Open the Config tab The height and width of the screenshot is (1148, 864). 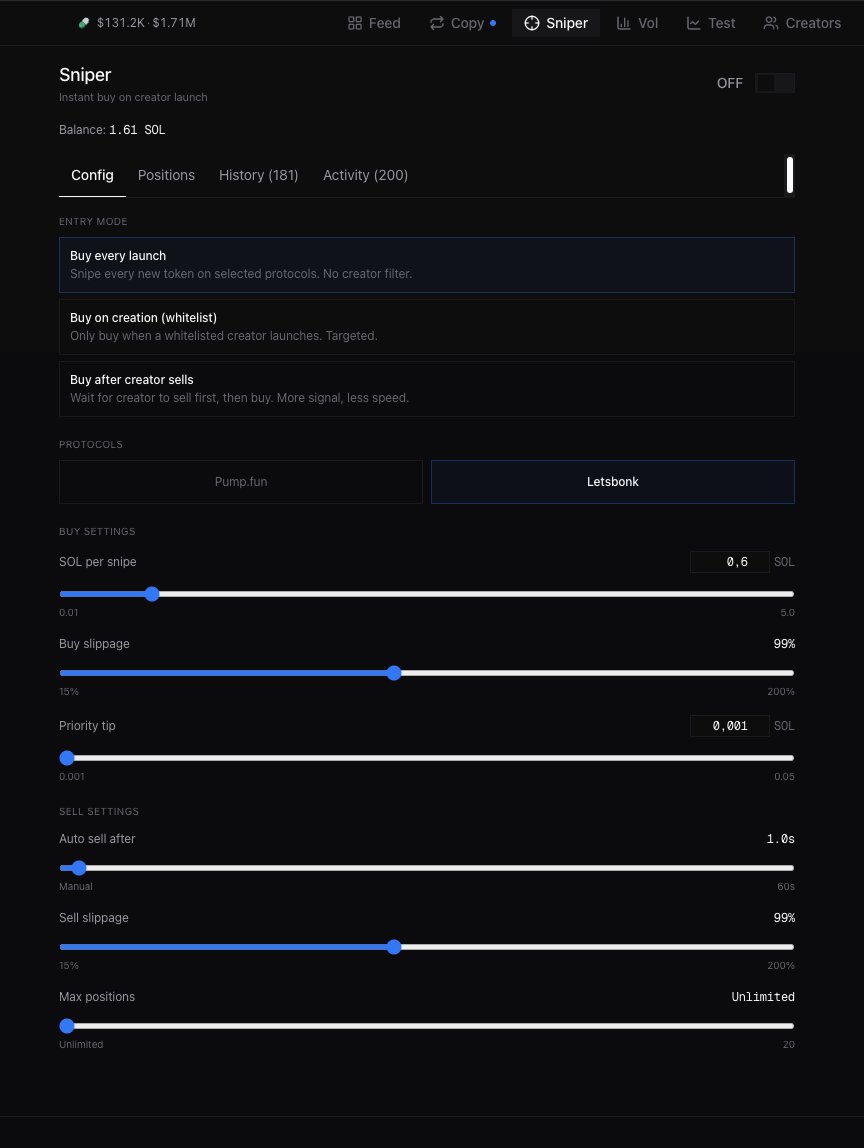(92, 175)
